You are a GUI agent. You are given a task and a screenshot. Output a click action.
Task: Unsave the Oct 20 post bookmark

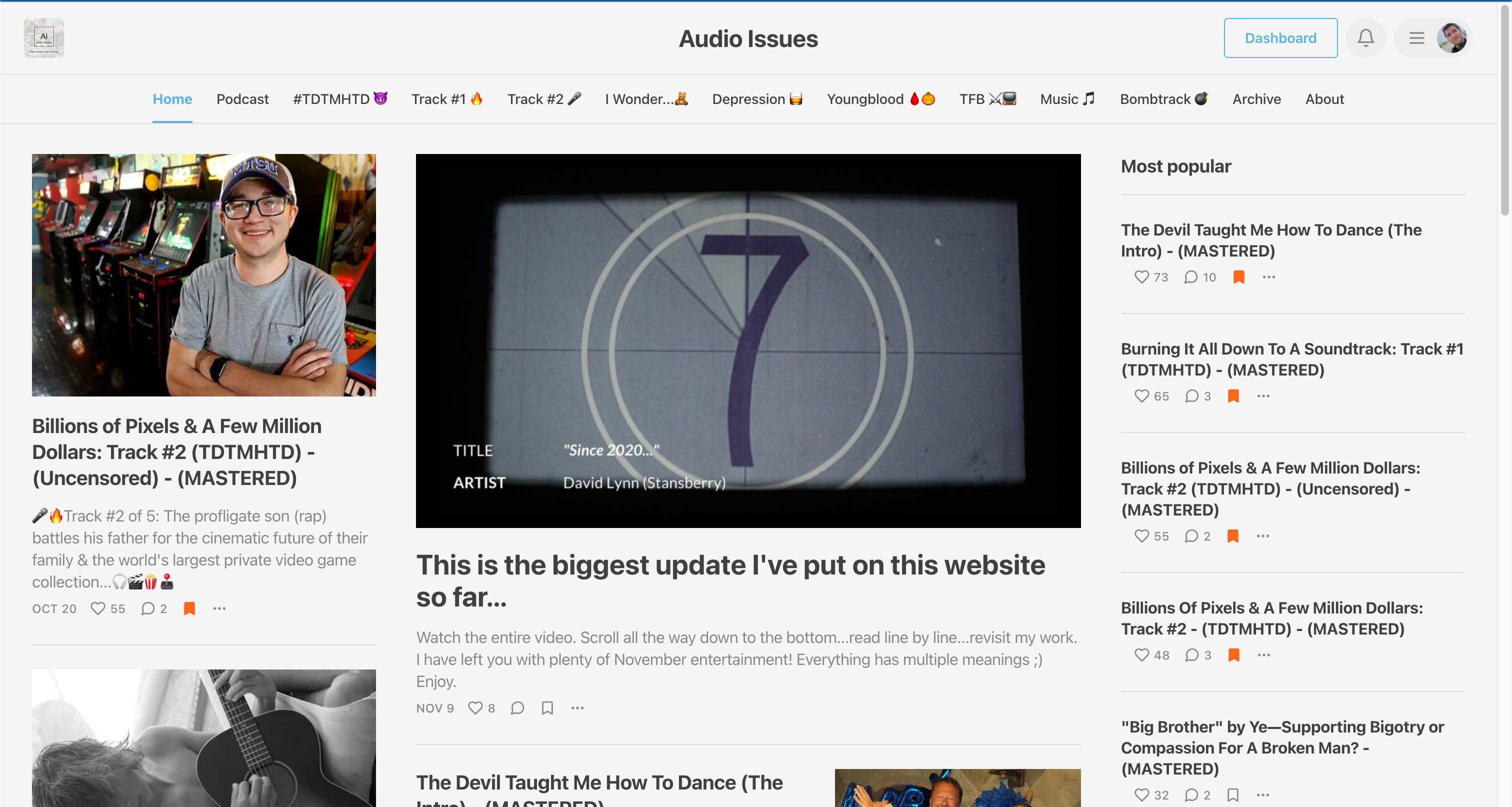[189, 608]
